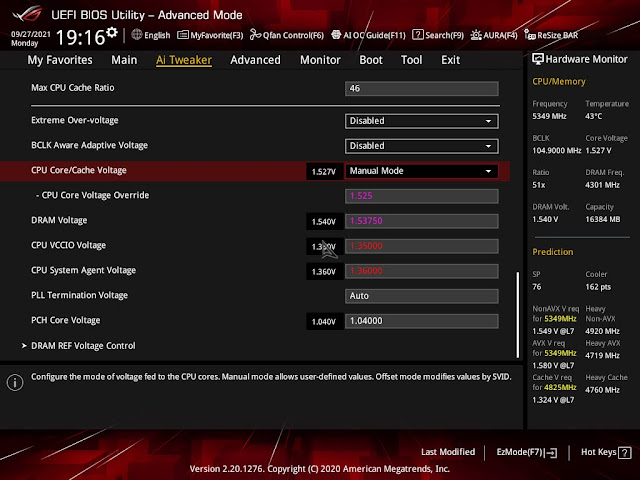640x480 pixels.
Task: Click the Hot Keys question mark icon
Action: [x=624, y=452]
